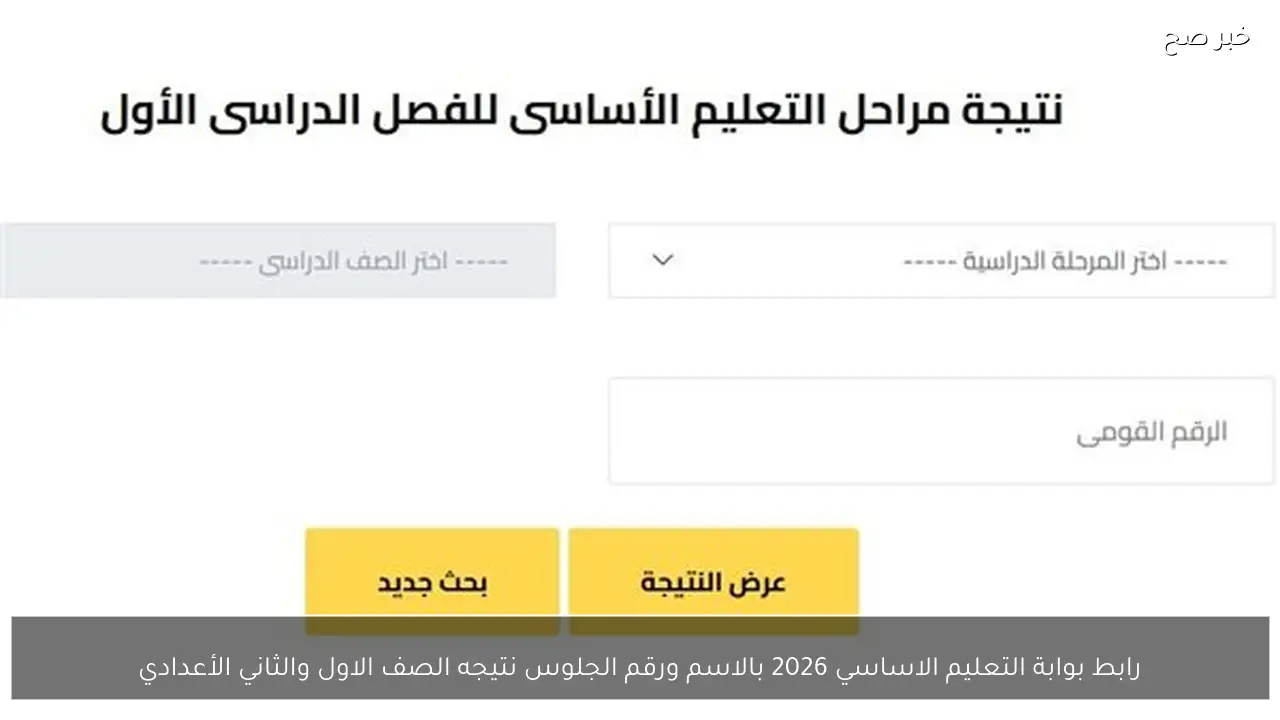Click inside the الرقم القومى national ID field

pyautogui.click(x=940, y=430)
